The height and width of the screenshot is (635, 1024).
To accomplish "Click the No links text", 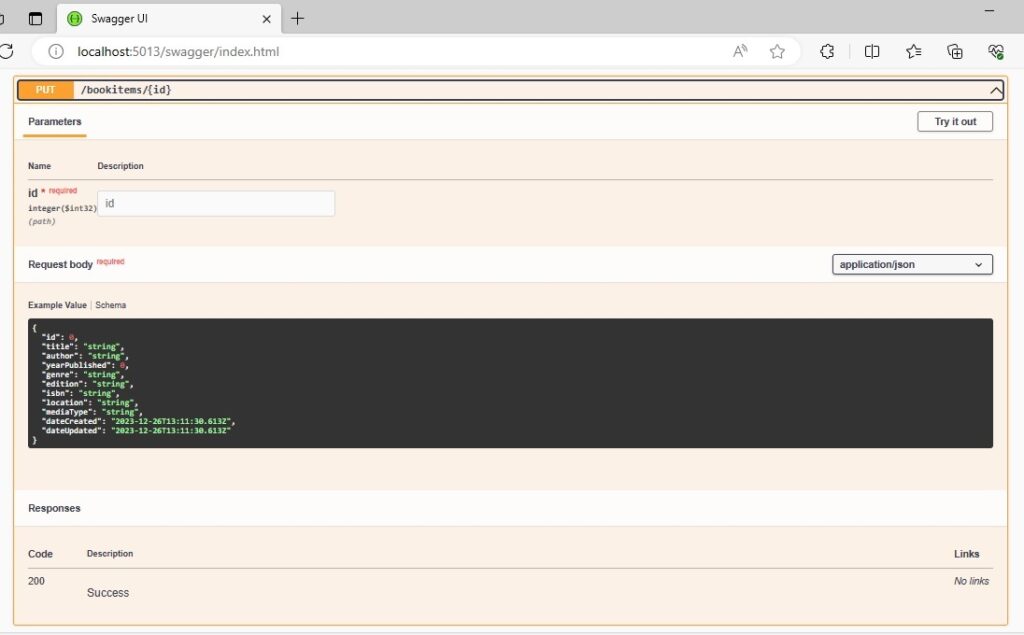I will (971, 581).
